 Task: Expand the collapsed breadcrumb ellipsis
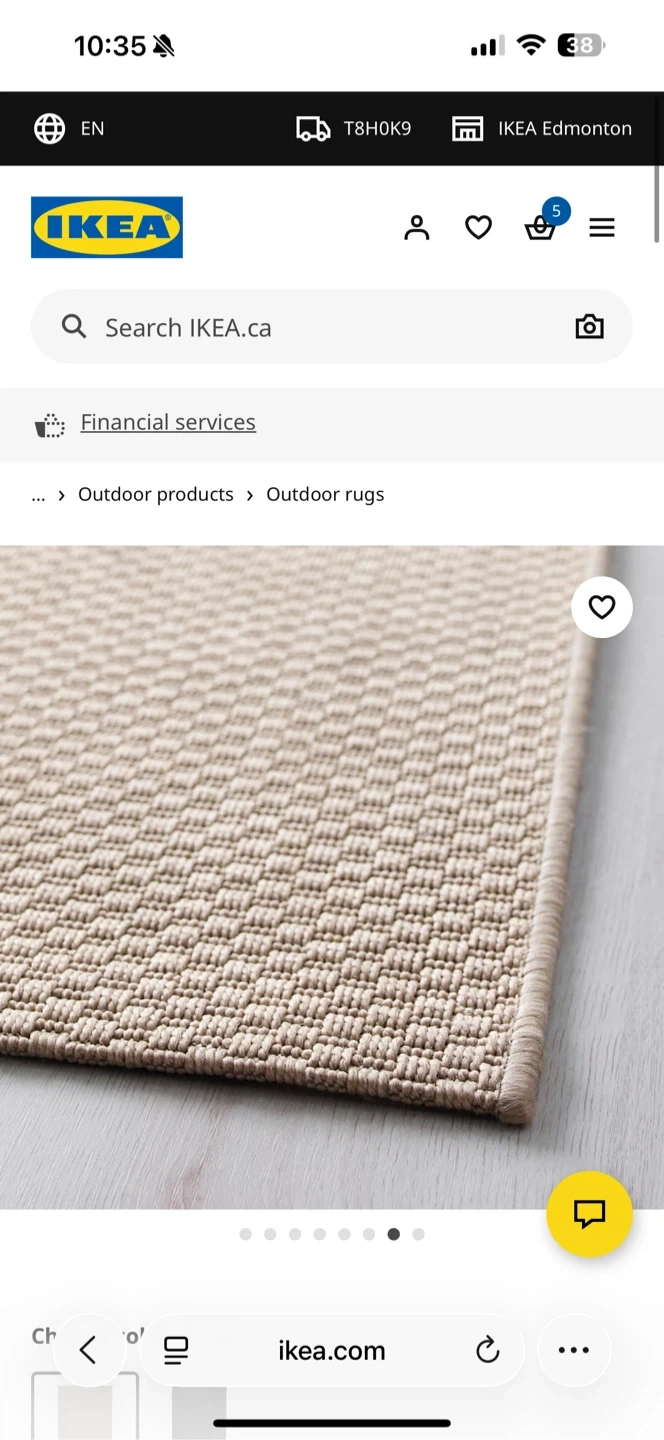pos(38,494)
